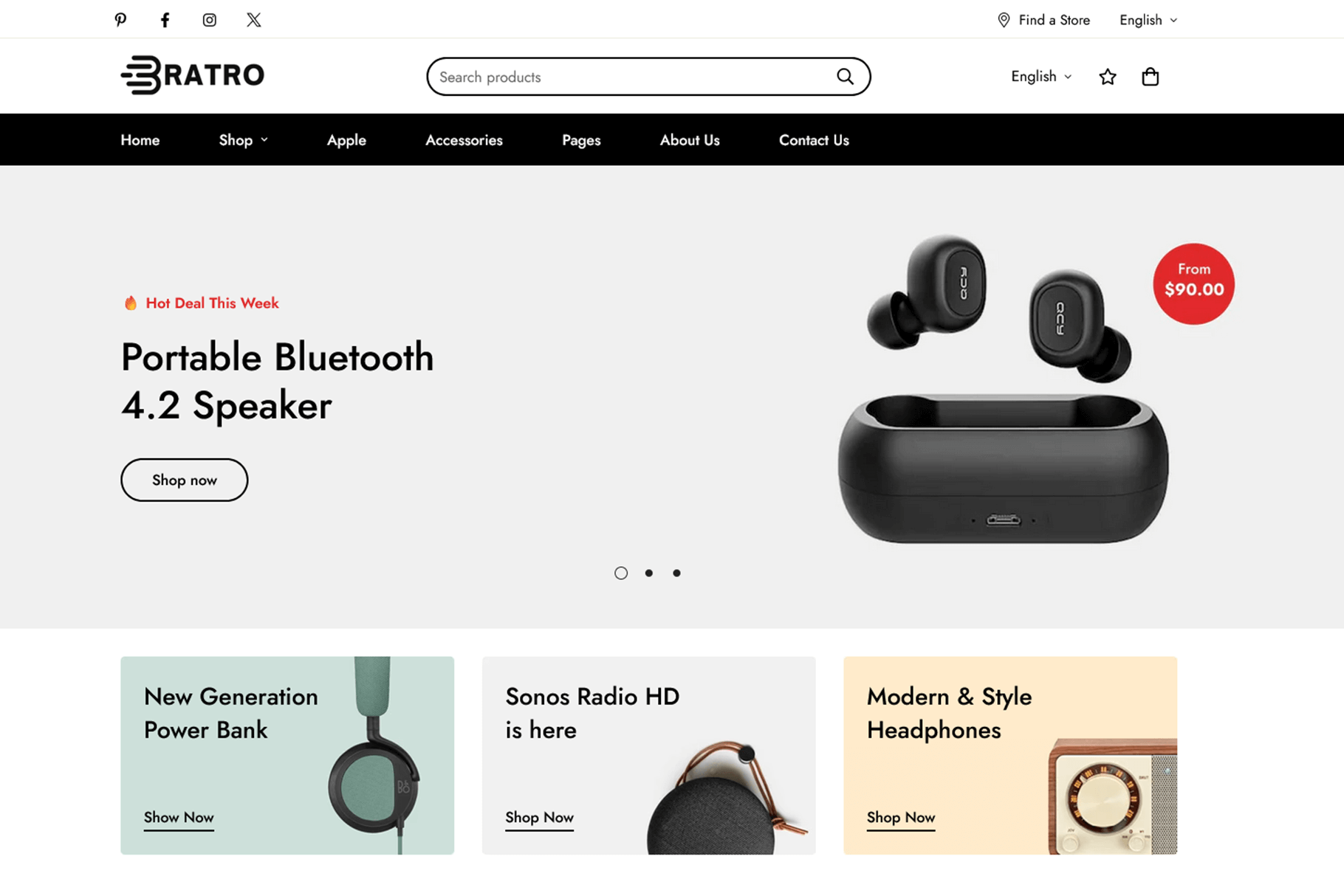This screenshot has height=896, width=1344.
Task: Select the first slider pagination dot
Action: click(x=621, y=573)
